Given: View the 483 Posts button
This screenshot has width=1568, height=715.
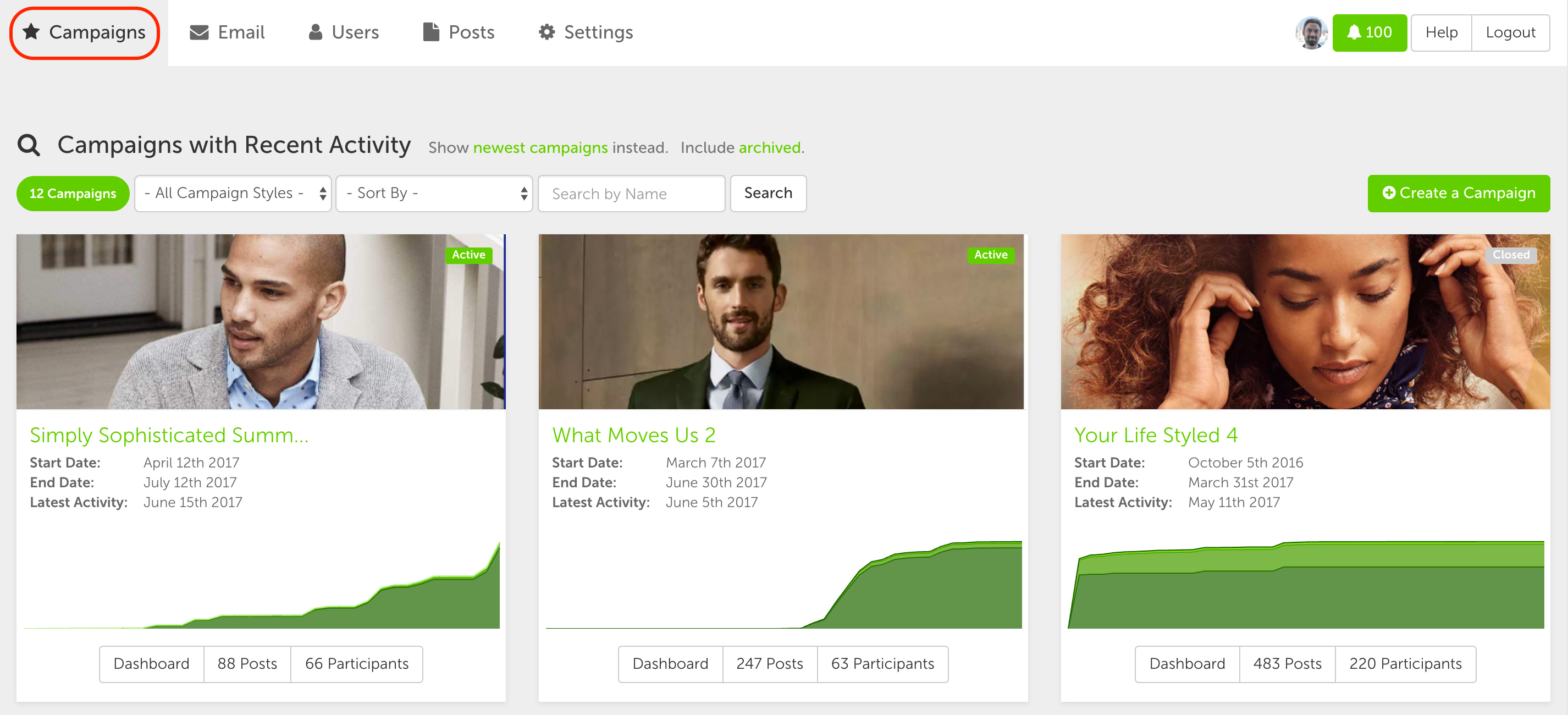Looking at the screenshot, I should (1287, 664).
